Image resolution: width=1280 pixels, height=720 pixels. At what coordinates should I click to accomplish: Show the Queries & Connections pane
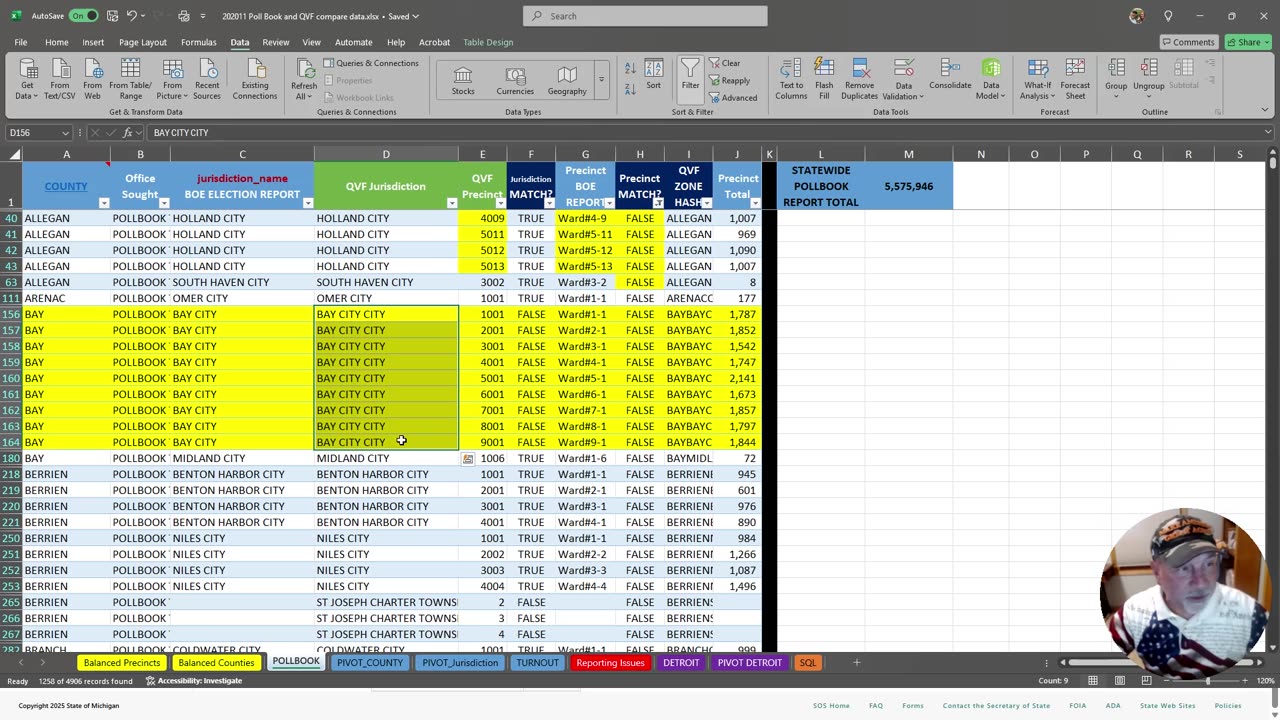371,63
